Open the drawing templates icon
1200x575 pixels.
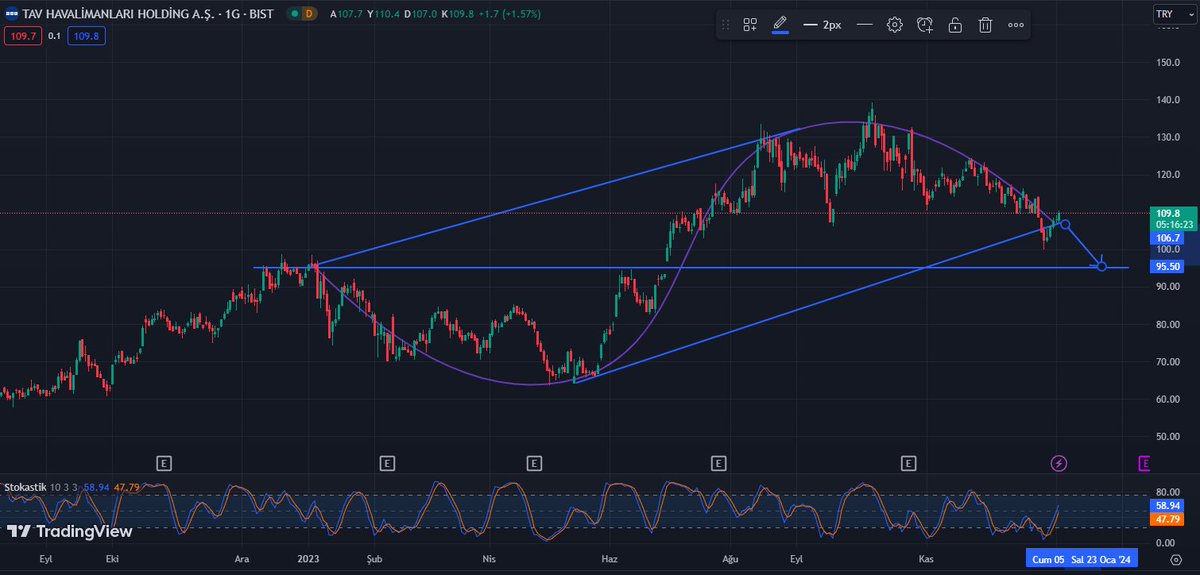point(750,25)
